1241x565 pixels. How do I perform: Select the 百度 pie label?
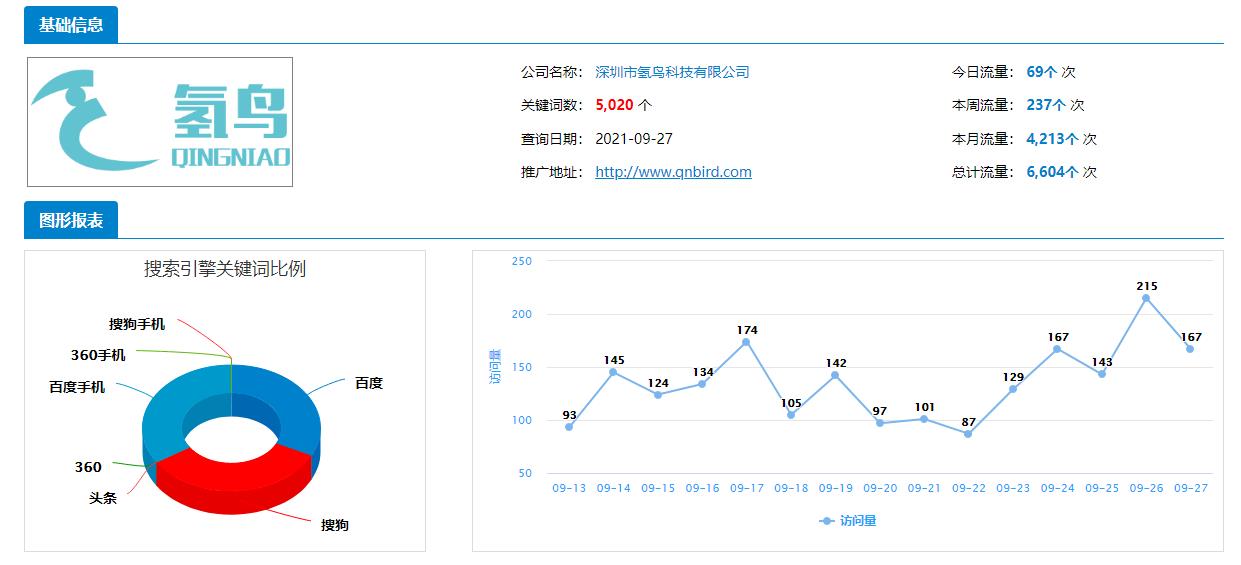tap(369, 383)
